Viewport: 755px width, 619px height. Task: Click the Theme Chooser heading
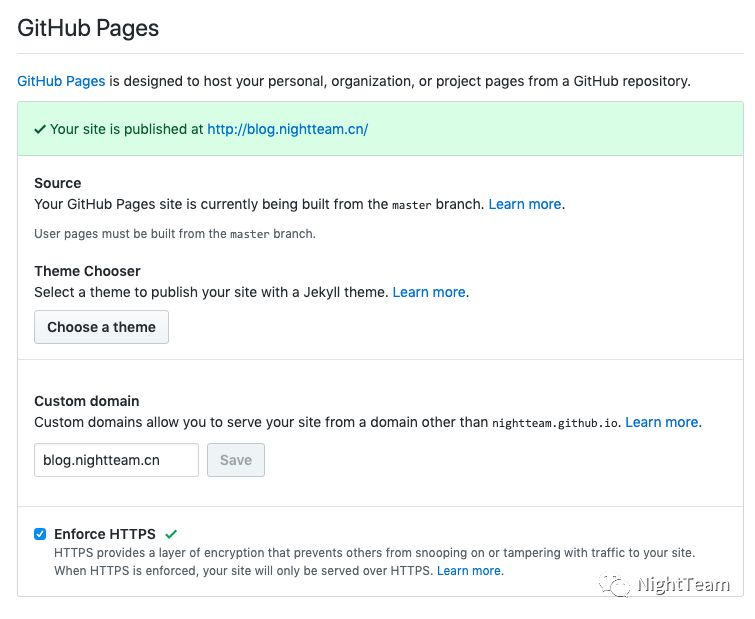click(x=87, y=271)
